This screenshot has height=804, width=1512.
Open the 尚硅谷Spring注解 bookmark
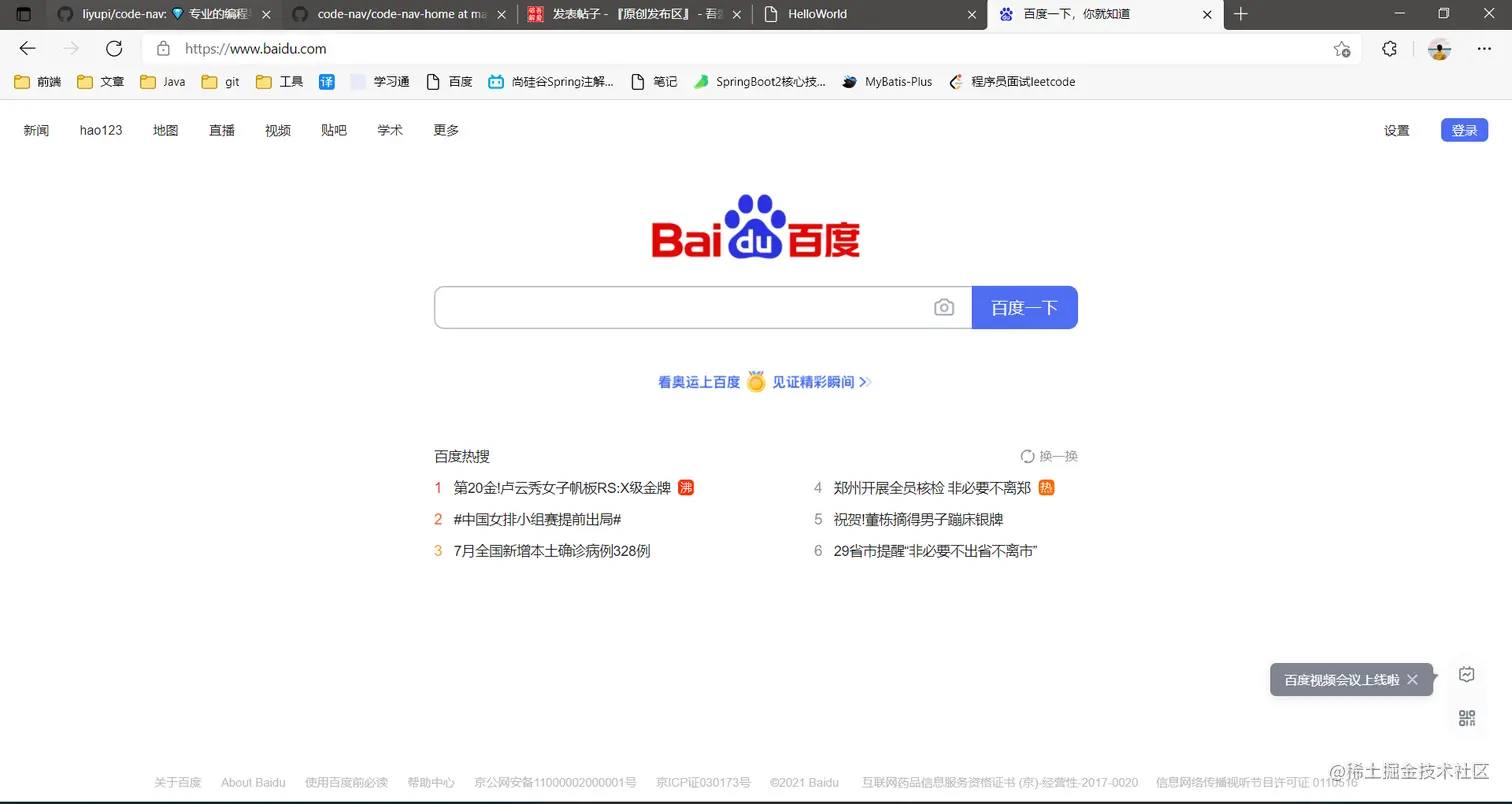tap(551, 82)
